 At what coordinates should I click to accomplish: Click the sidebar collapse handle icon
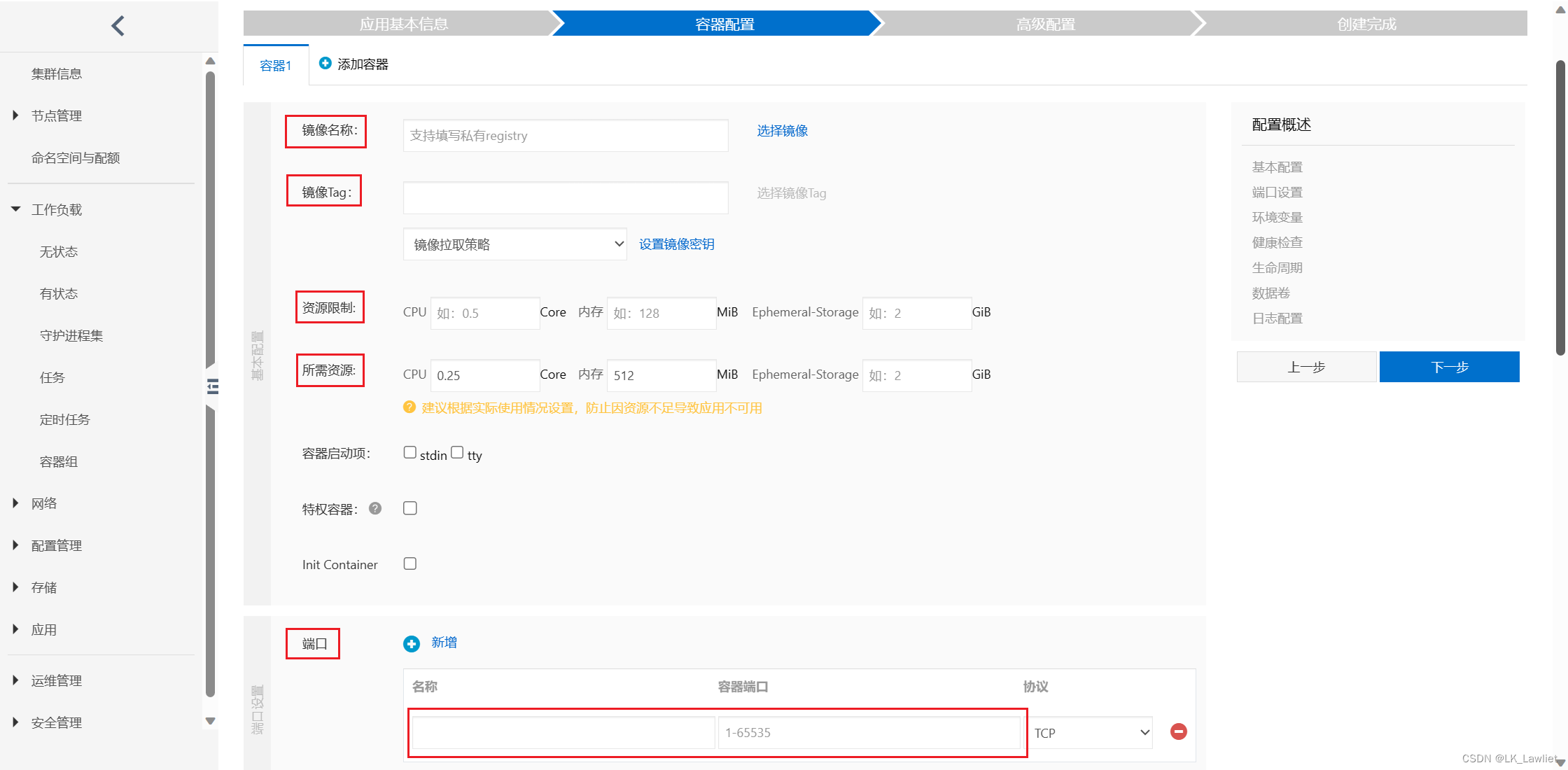click(213, 386)
